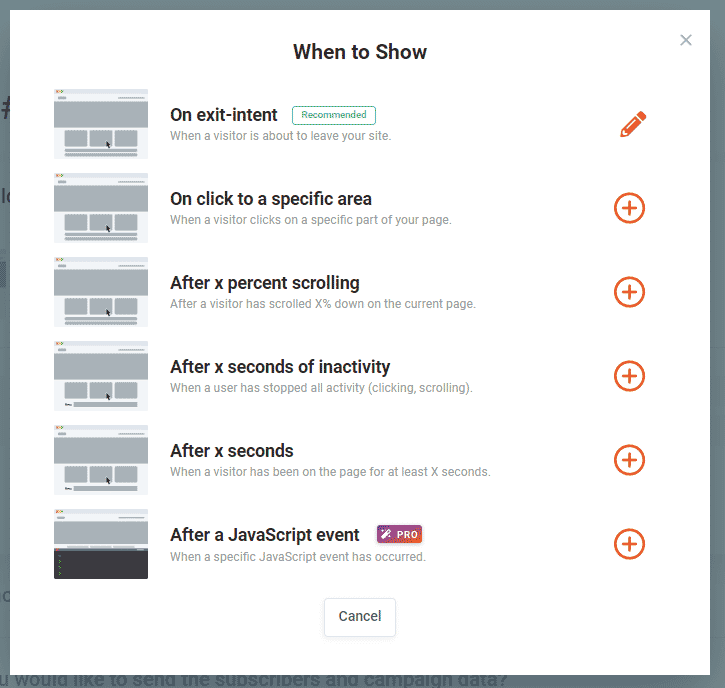Click the PRO badge next to JavaScript event

[399, 534]
